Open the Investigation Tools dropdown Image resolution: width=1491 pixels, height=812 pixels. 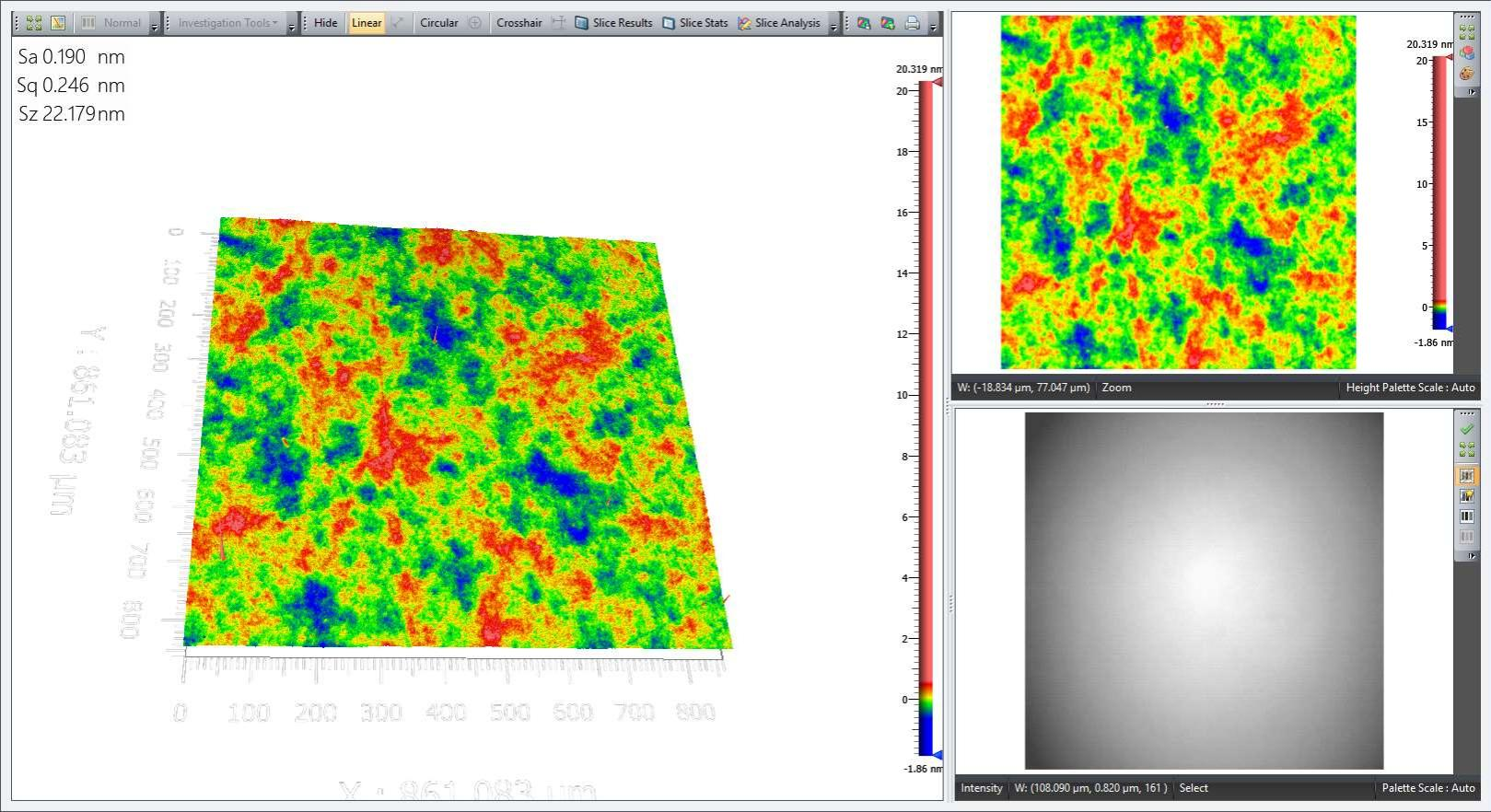(227, 23)
